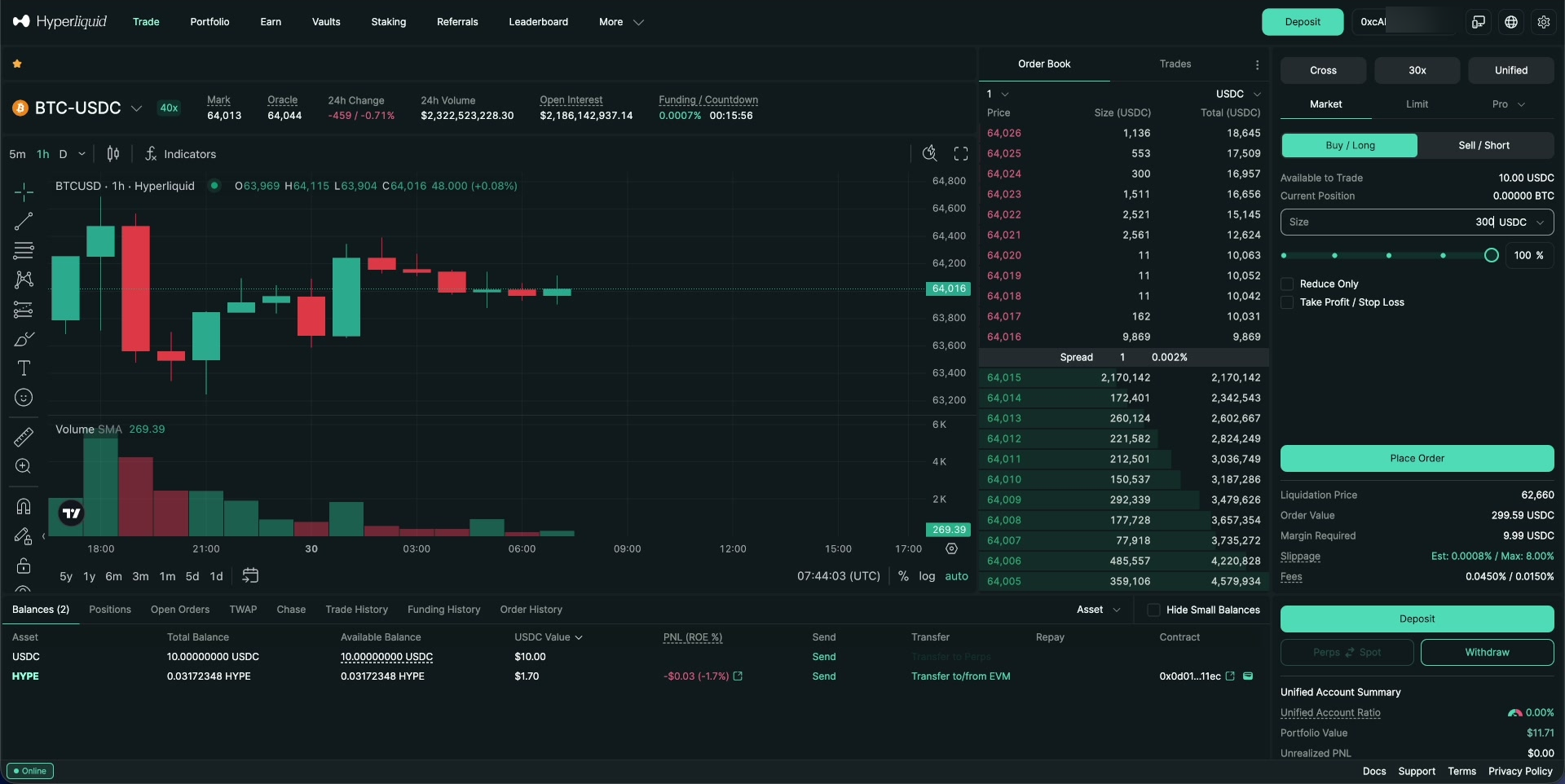Open the Cross margin mode button
Viewport: 1565px width, 784px height.
[x=1323, y=70]
